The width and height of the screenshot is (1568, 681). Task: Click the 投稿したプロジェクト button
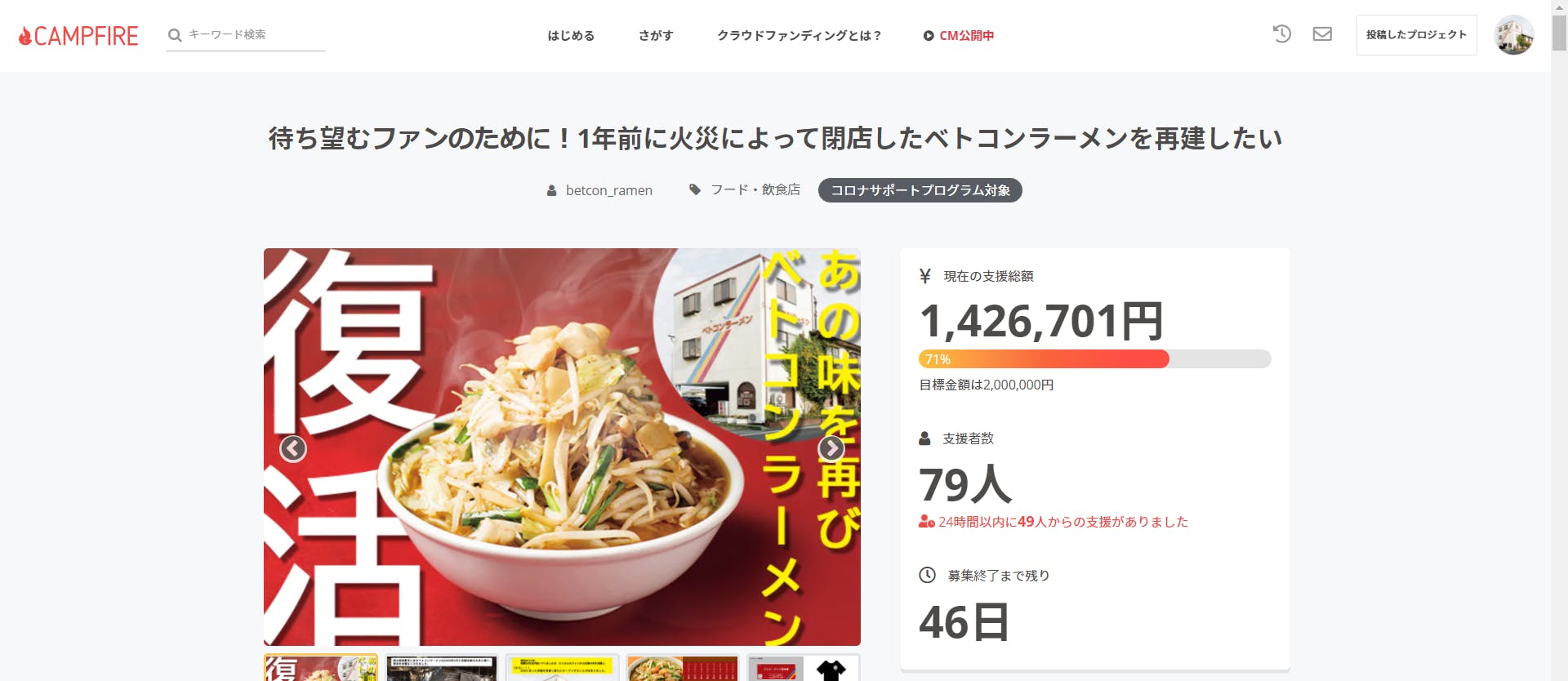(1416, 35)
